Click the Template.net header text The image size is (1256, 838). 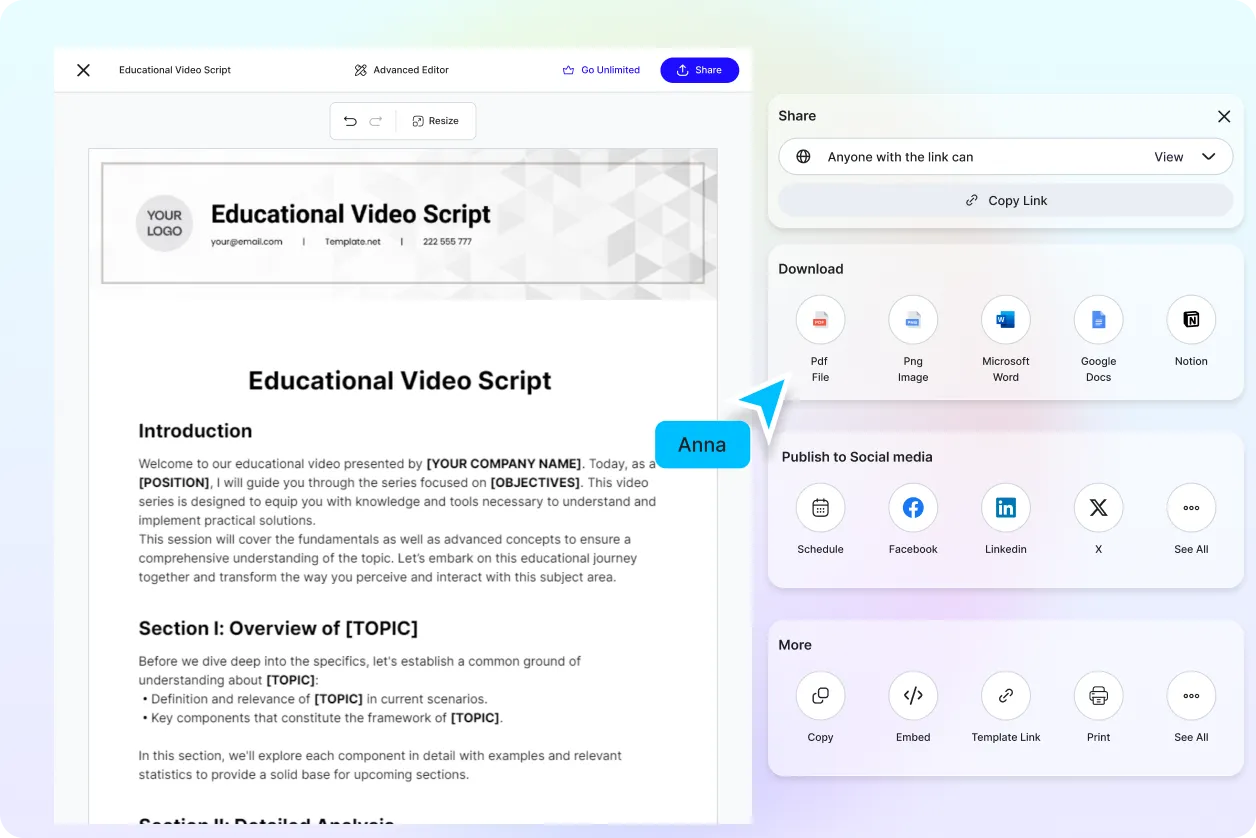coord(352,242)
